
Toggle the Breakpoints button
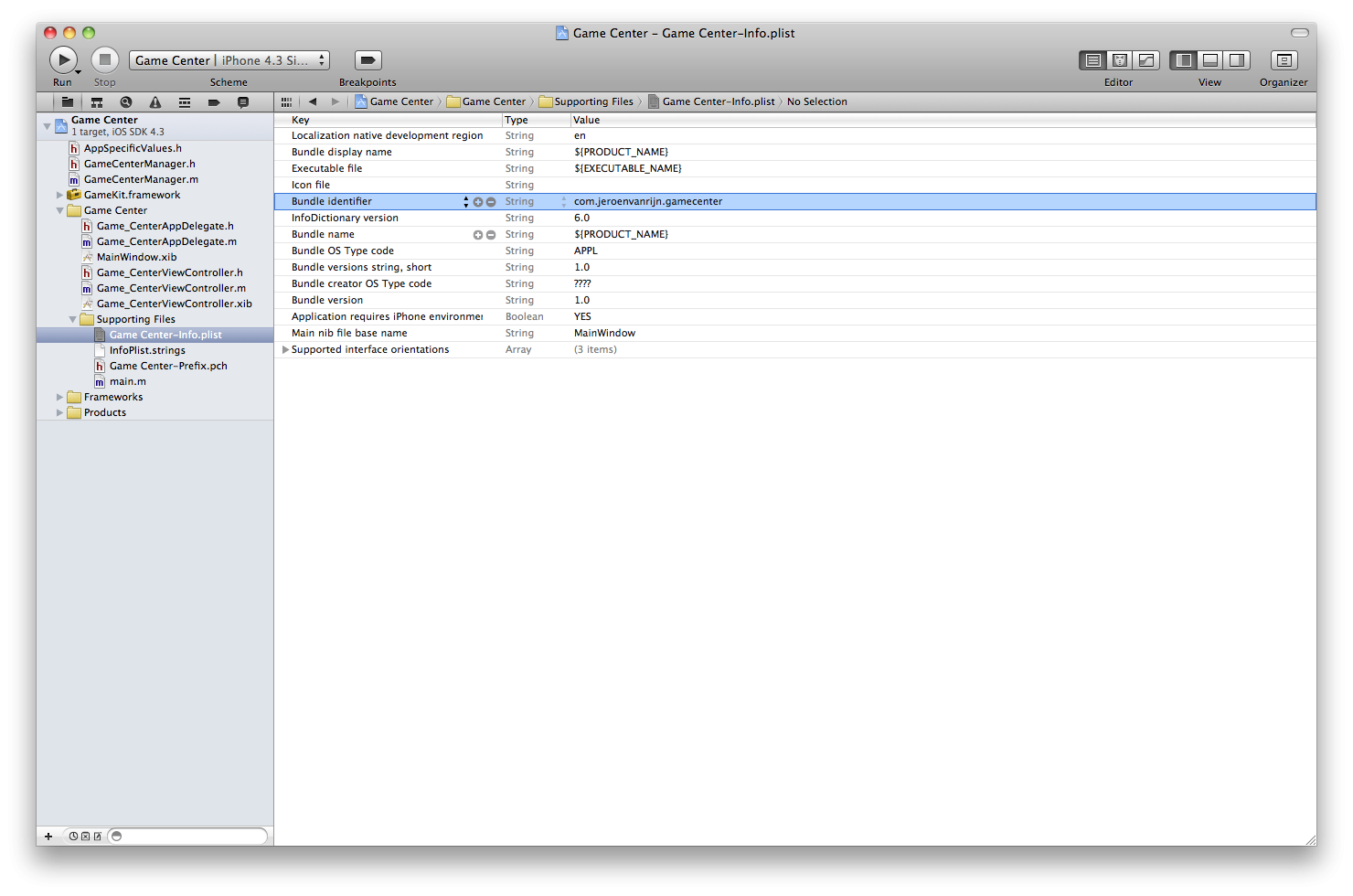(368, 60)
